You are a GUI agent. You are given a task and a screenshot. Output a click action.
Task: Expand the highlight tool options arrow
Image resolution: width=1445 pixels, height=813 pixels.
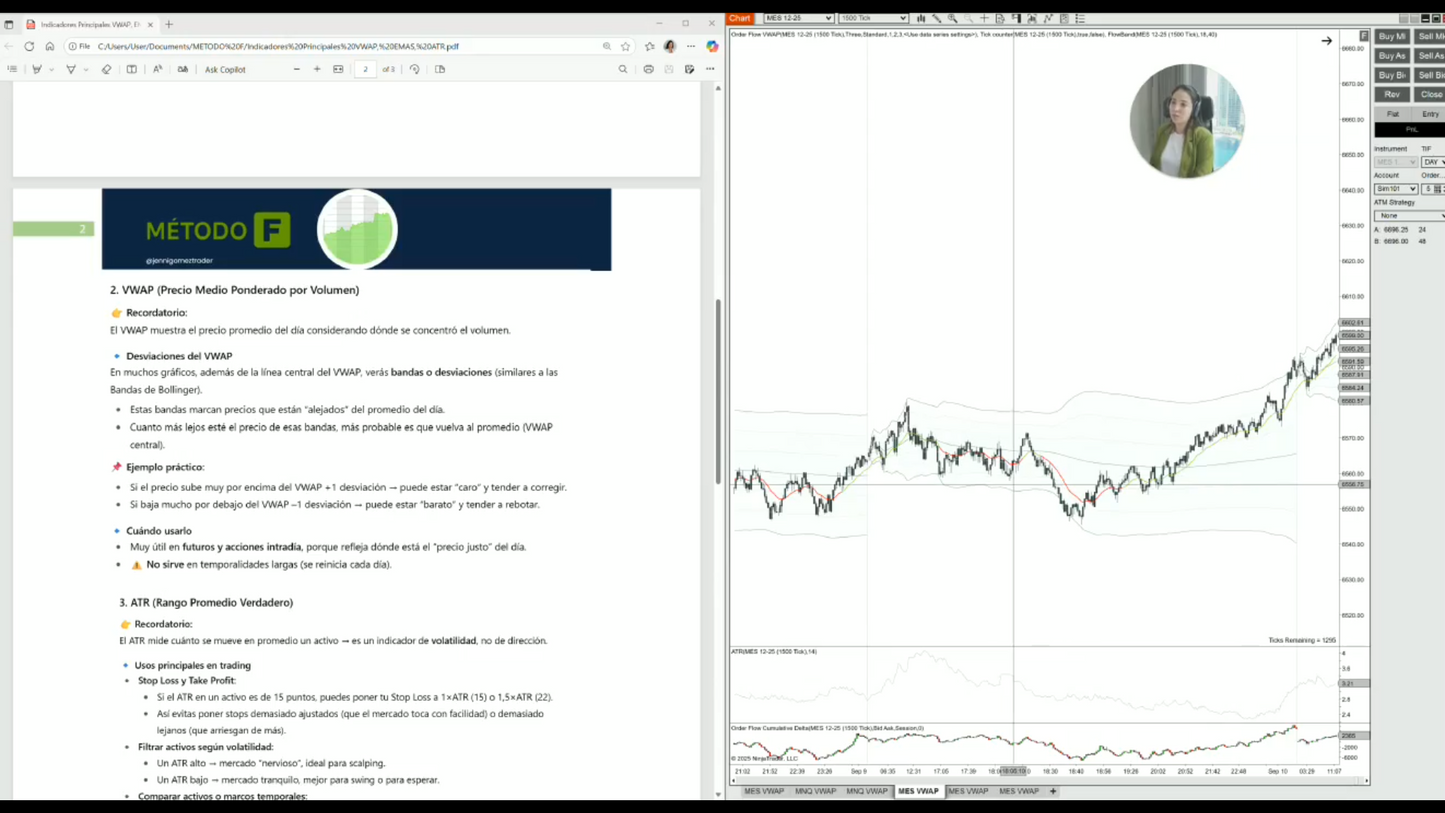tap(51, 70)
